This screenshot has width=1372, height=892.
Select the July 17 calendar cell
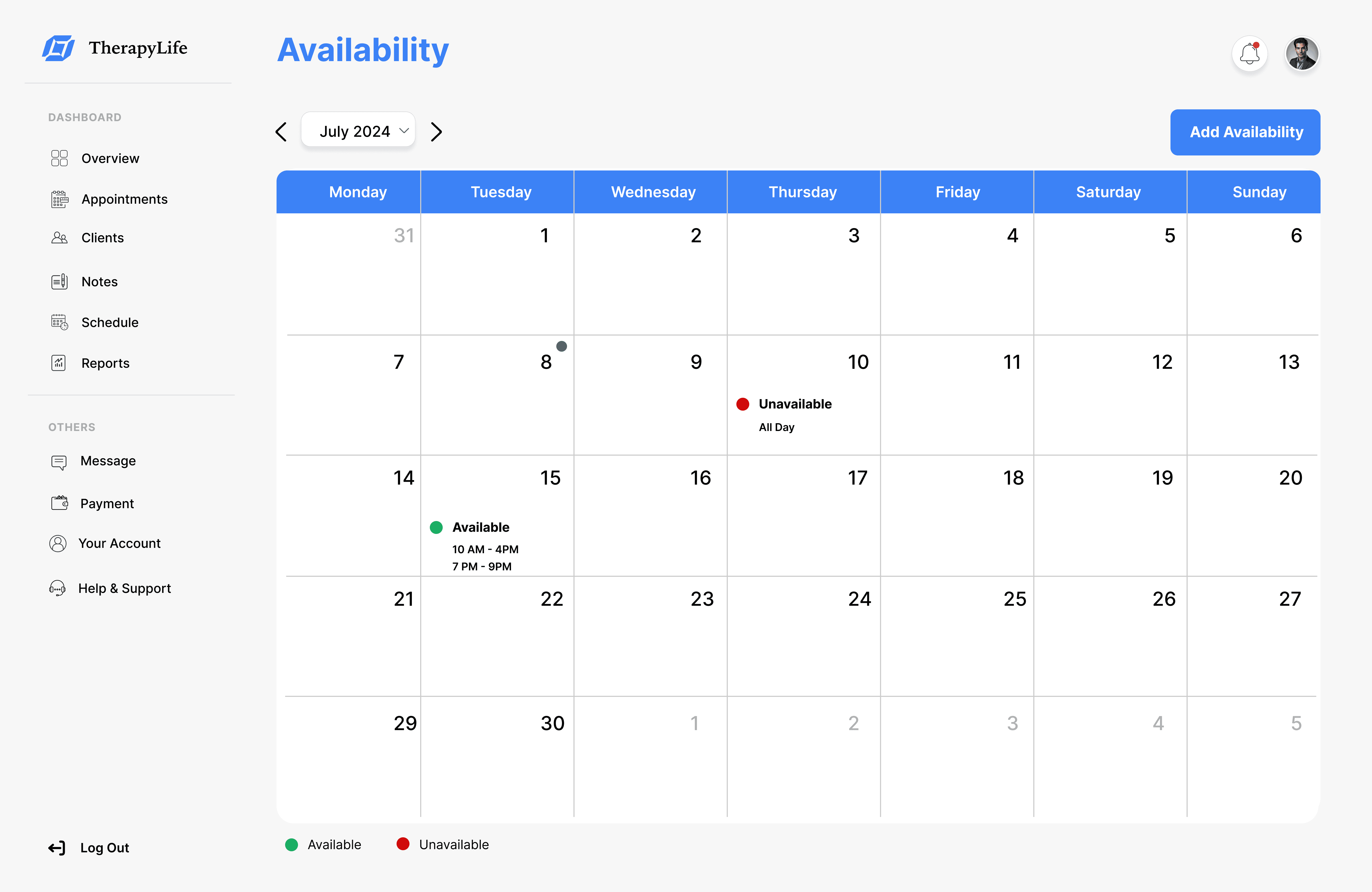point(804,515)
